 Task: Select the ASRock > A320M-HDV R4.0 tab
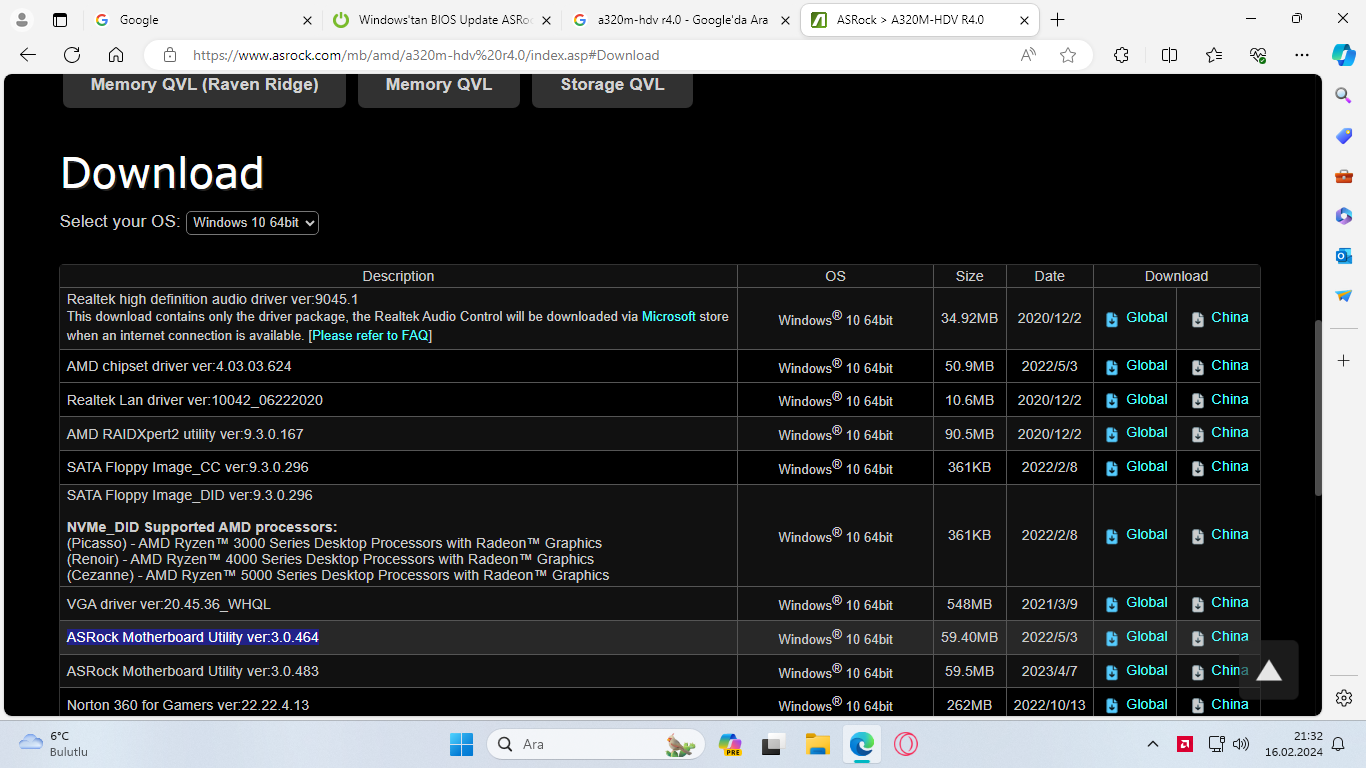coord(920,20)
